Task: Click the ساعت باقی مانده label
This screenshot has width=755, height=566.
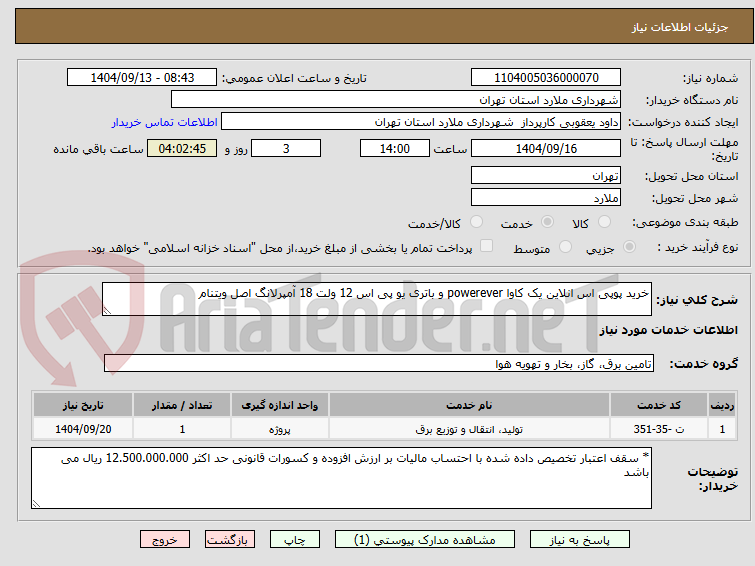Action: (98, 149)
